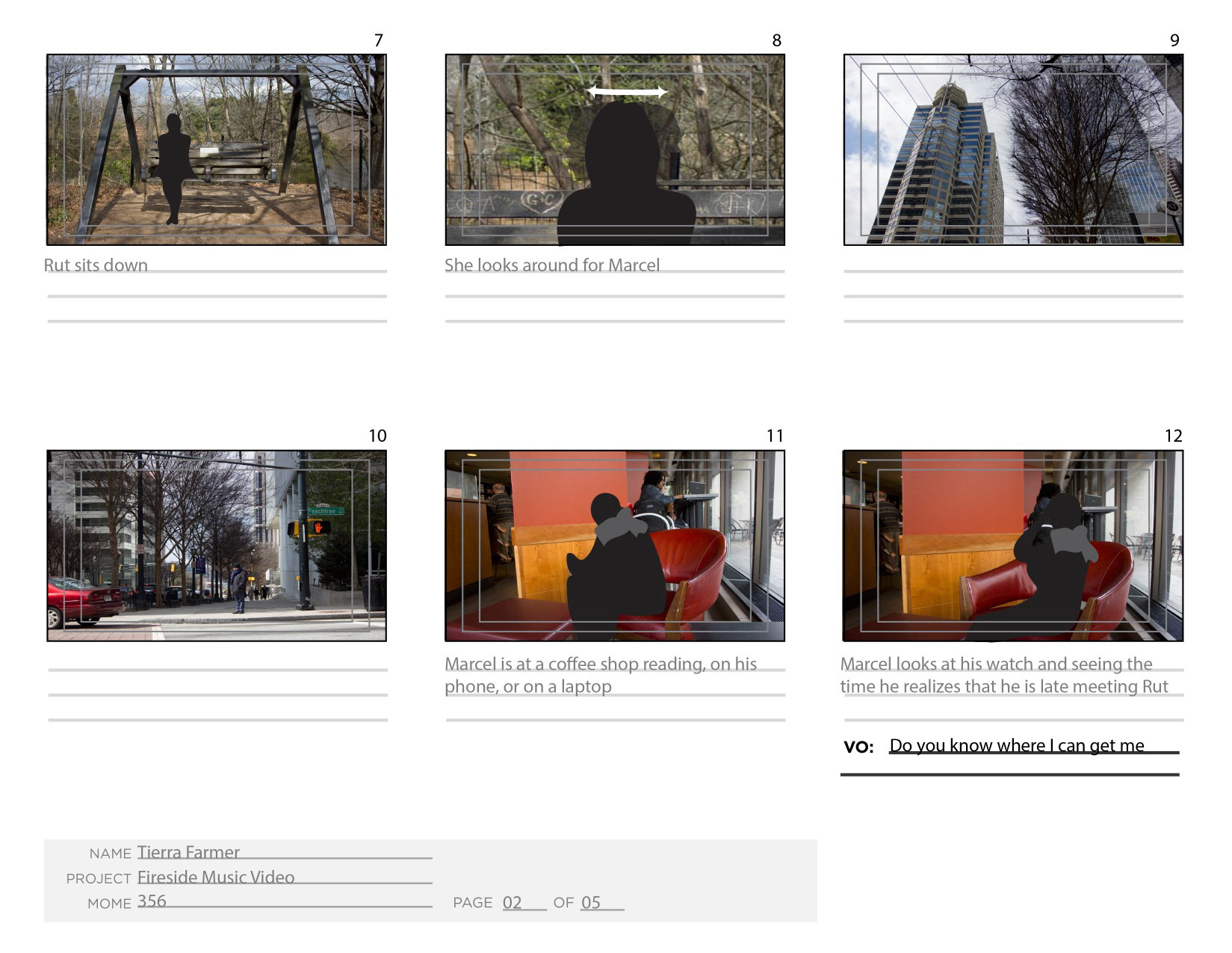Select frame 10 street corner image

pyautogui.click(x=217, y=546)
